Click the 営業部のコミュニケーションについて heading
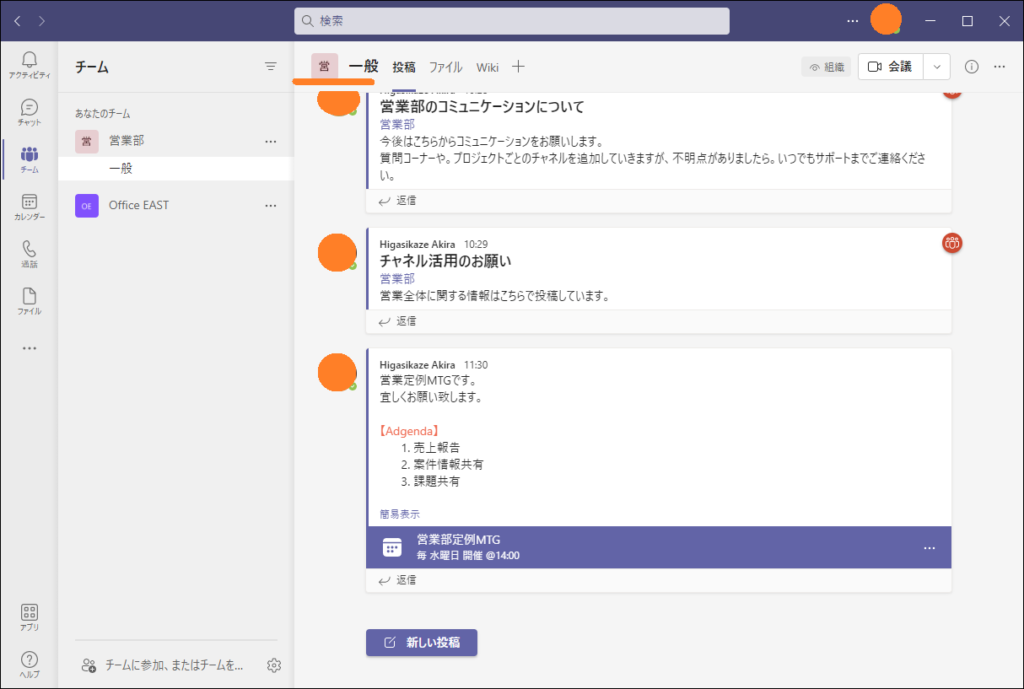The width and height of the screenshot is (1024, 689). (482, 106)
